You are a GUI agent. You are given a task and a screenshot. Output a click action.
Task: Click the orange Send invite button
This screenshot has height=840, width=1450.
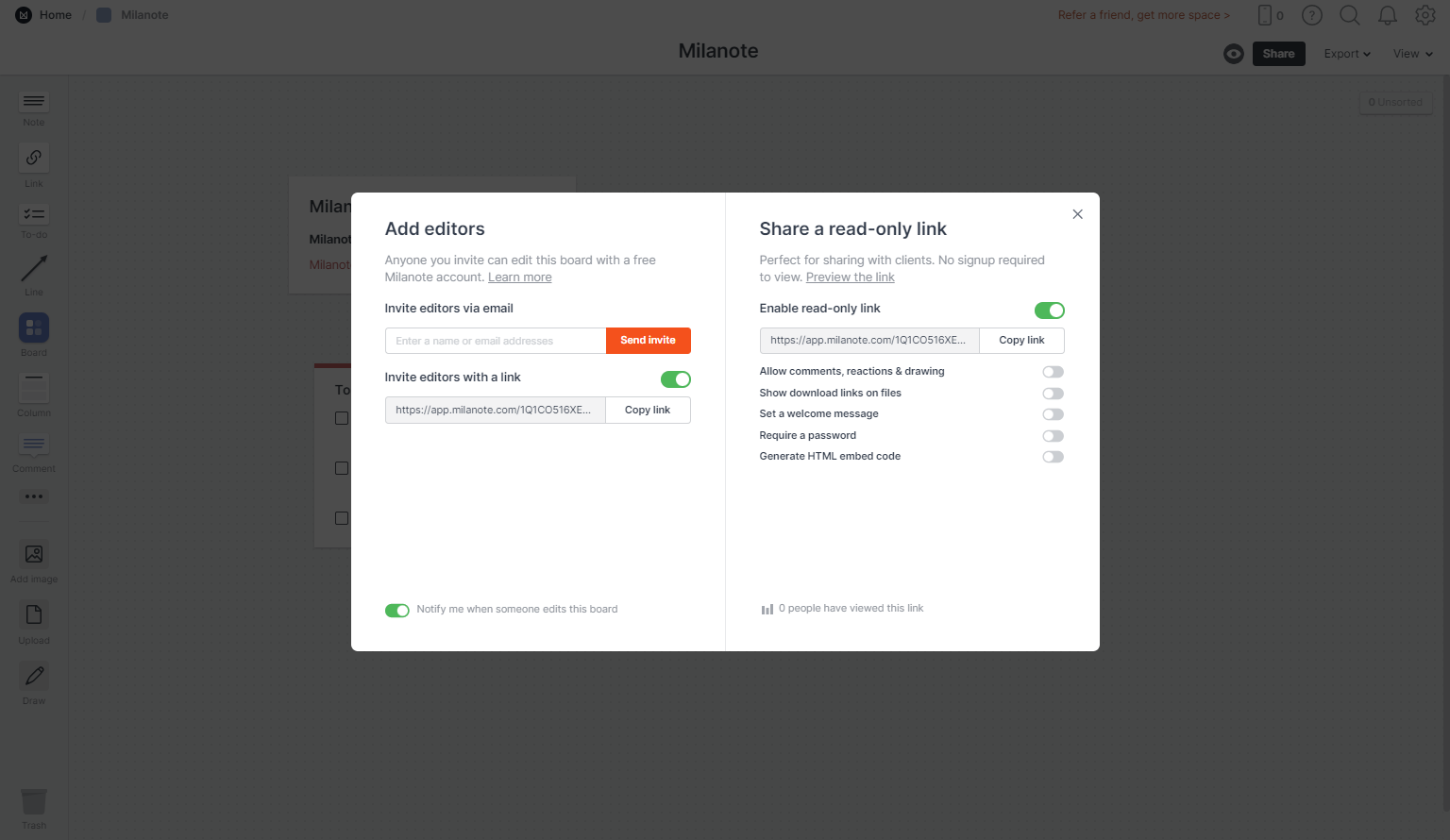pyautogui.click(x=648, y=341)
